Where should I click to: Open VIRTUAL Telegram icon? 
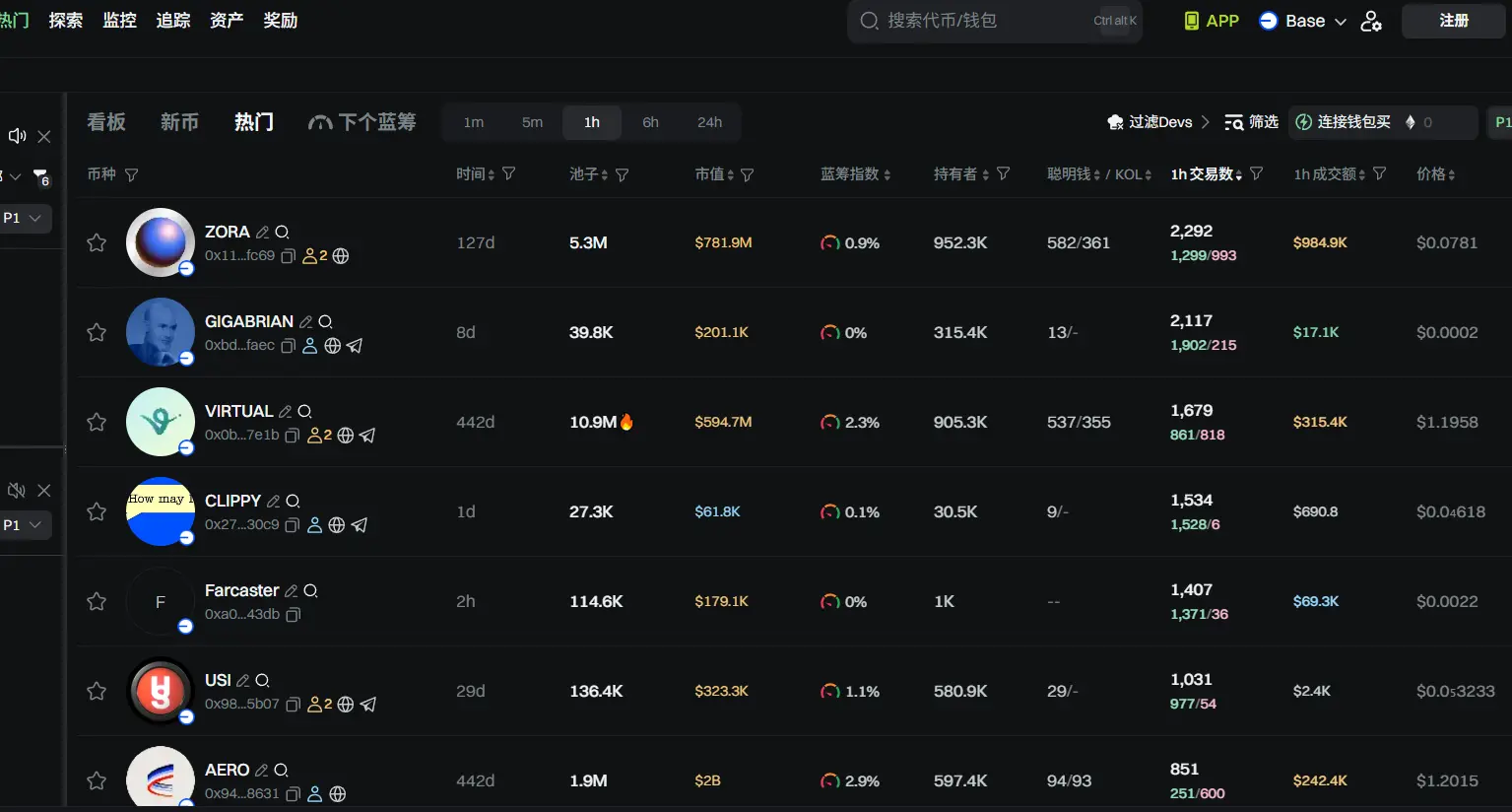(x=367, y=436)
